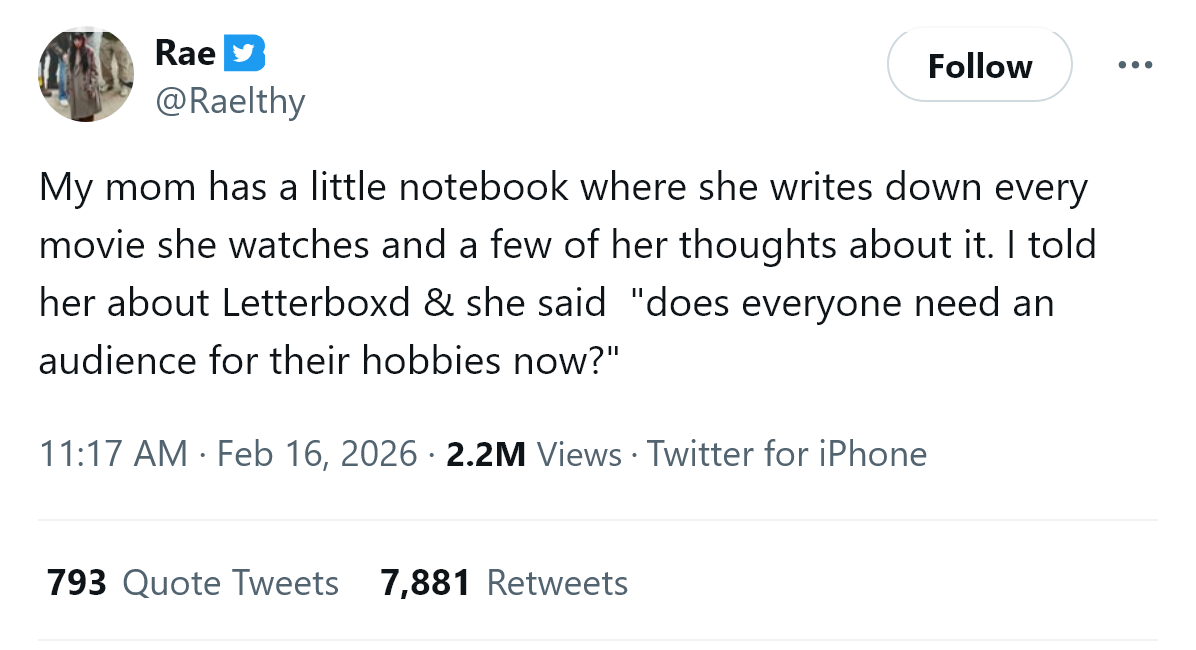Open the @Raelthy handle link

[x=229, y=101]
